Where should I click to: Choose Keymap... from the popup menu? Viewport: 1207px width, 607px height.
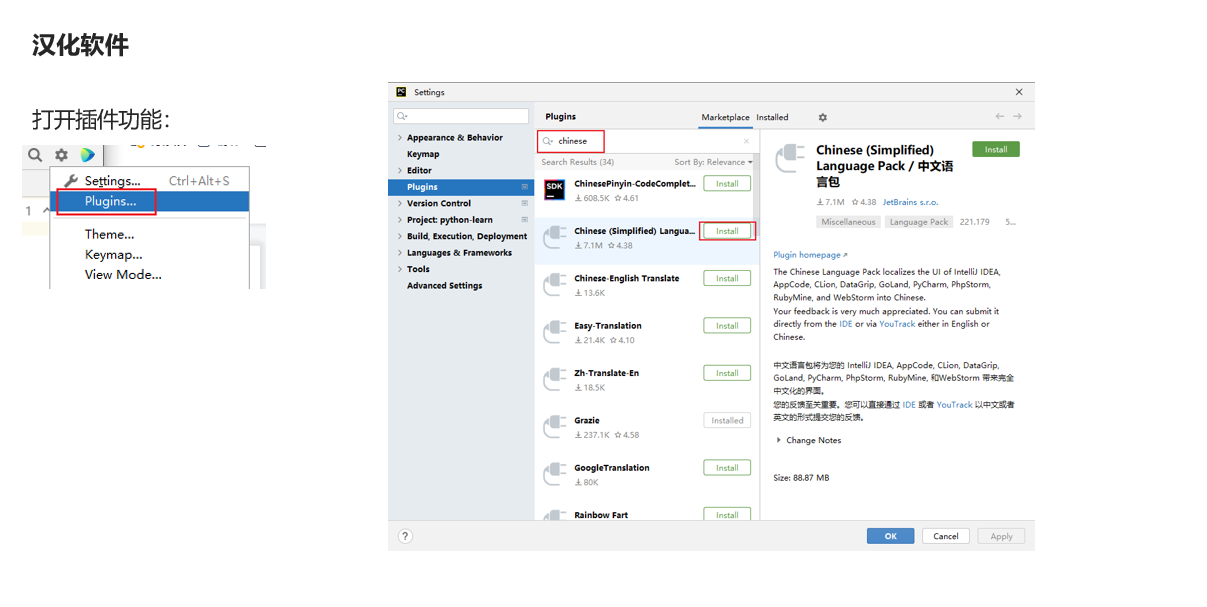113,254
